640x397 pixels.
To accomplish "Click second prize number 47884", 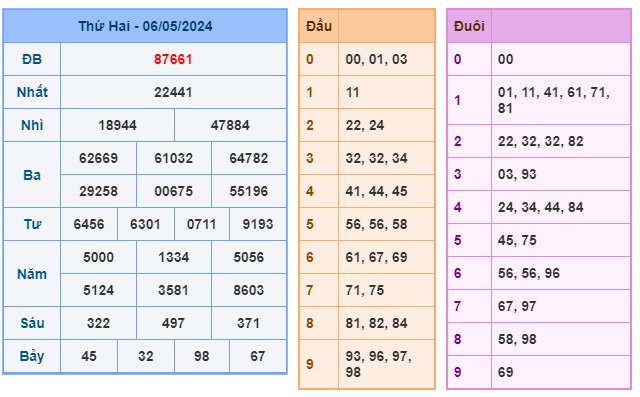I will tap(230, 125).
